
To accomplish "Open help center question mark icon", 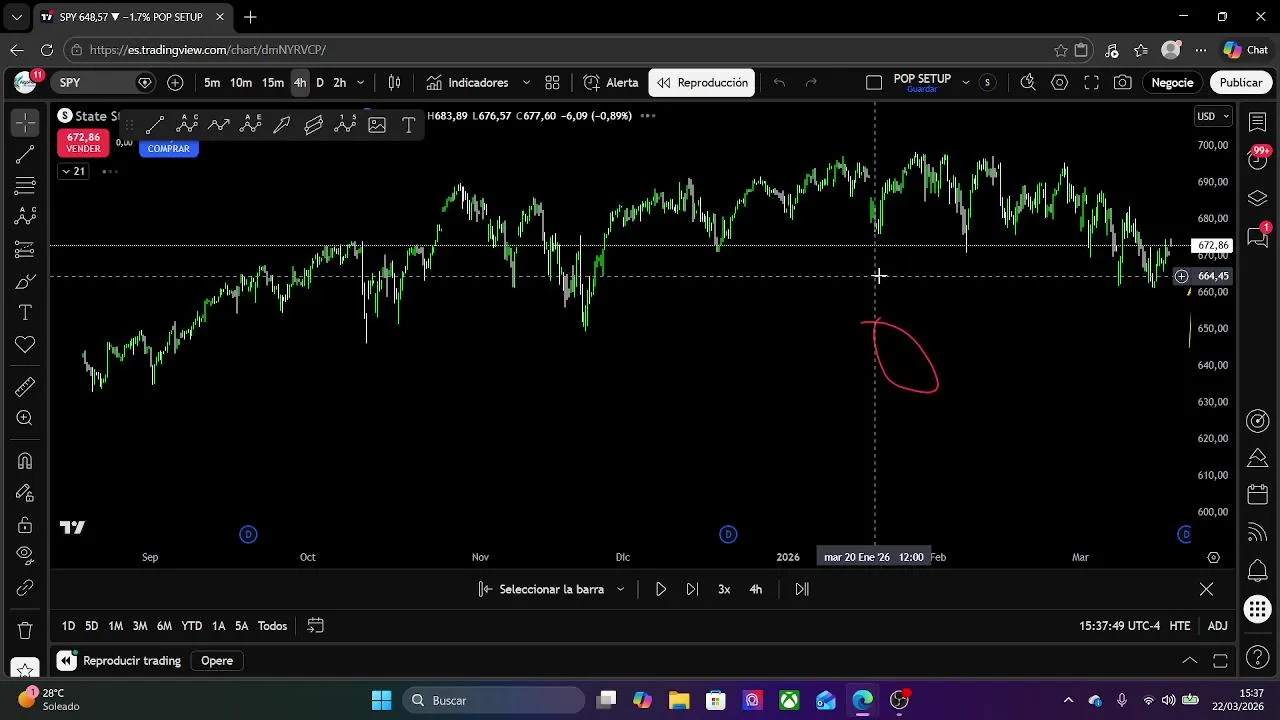I will (x=1258, y=658).
